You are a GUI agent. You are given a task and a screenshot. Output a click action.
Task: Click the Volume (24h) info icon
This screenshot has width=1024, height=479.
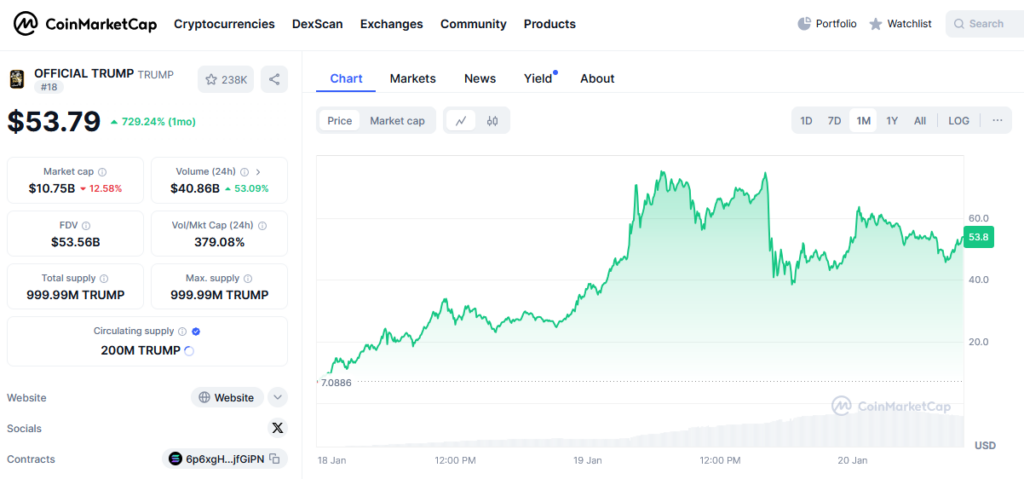(244, 172)
